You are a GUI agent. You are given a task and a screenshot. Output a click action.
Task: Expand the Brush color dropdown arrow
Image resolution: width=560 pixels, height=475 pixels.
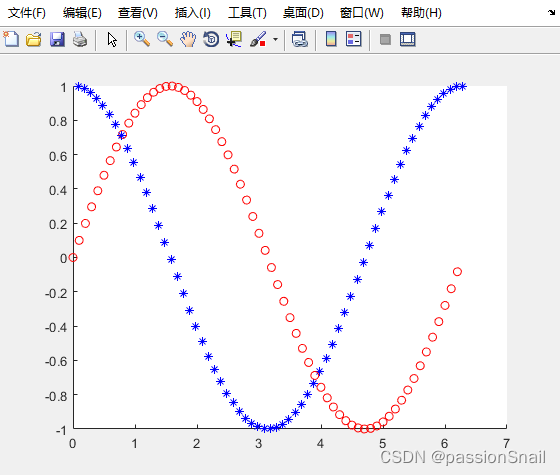tap(275, 39)
